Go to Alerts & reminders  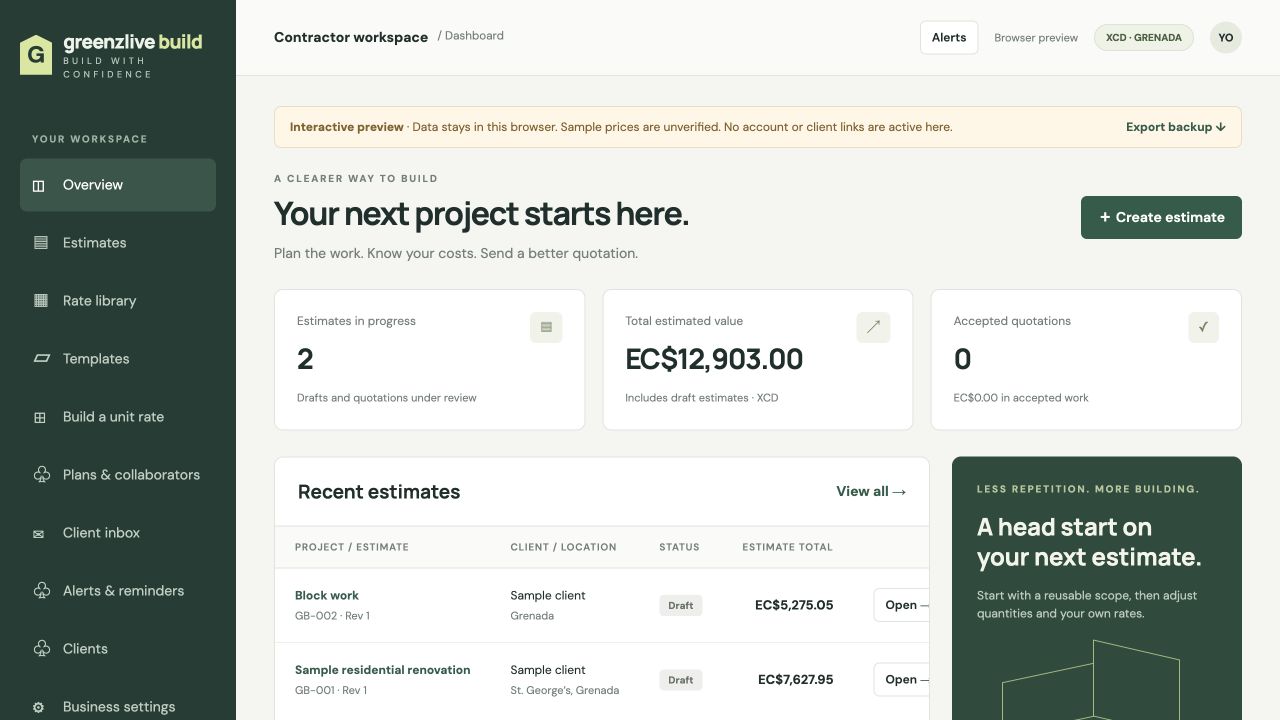(118, 591)
